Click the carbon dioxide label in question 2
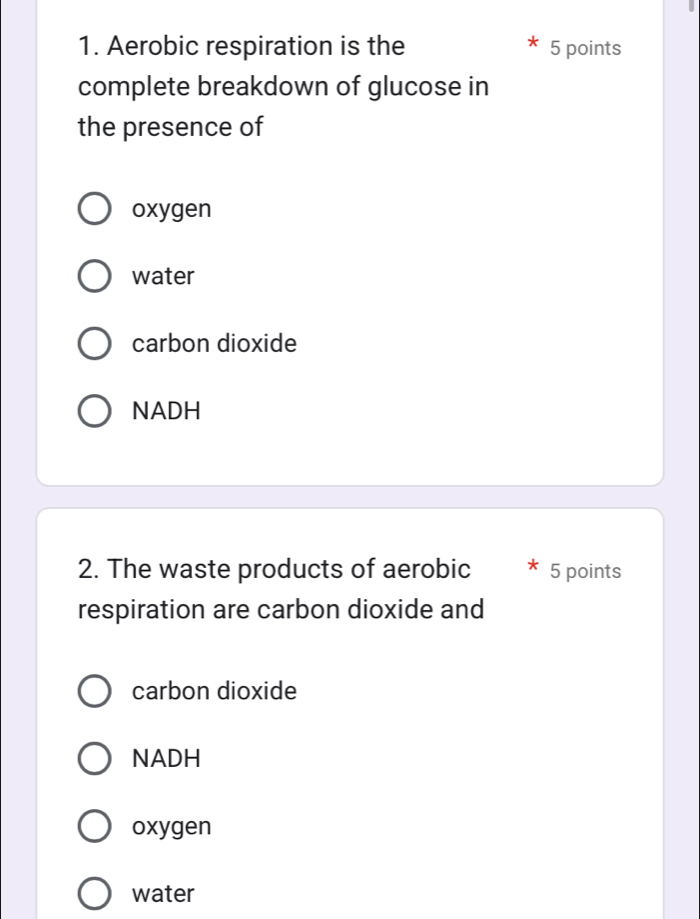The height and width of the screenshot is (919, 700). 214,691
